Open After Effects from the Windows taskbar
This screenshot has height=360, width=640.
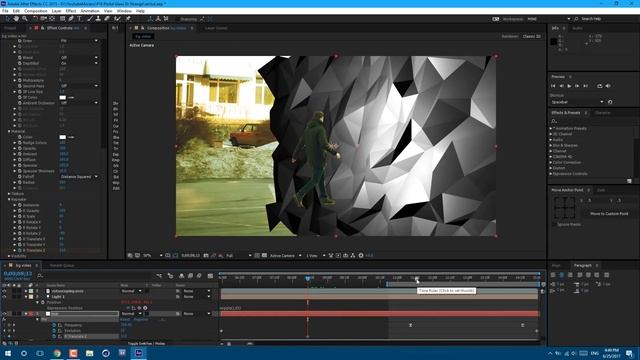click(x=138, y=353)
